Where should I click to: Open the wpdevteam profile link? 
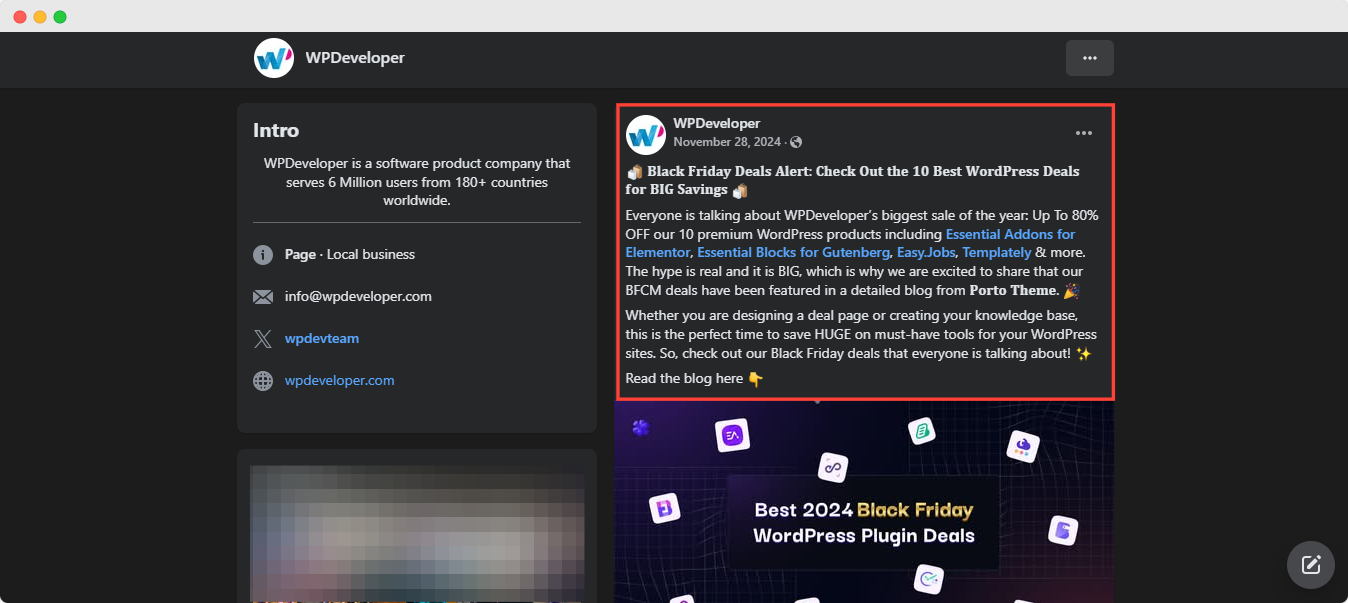(321, 338)
